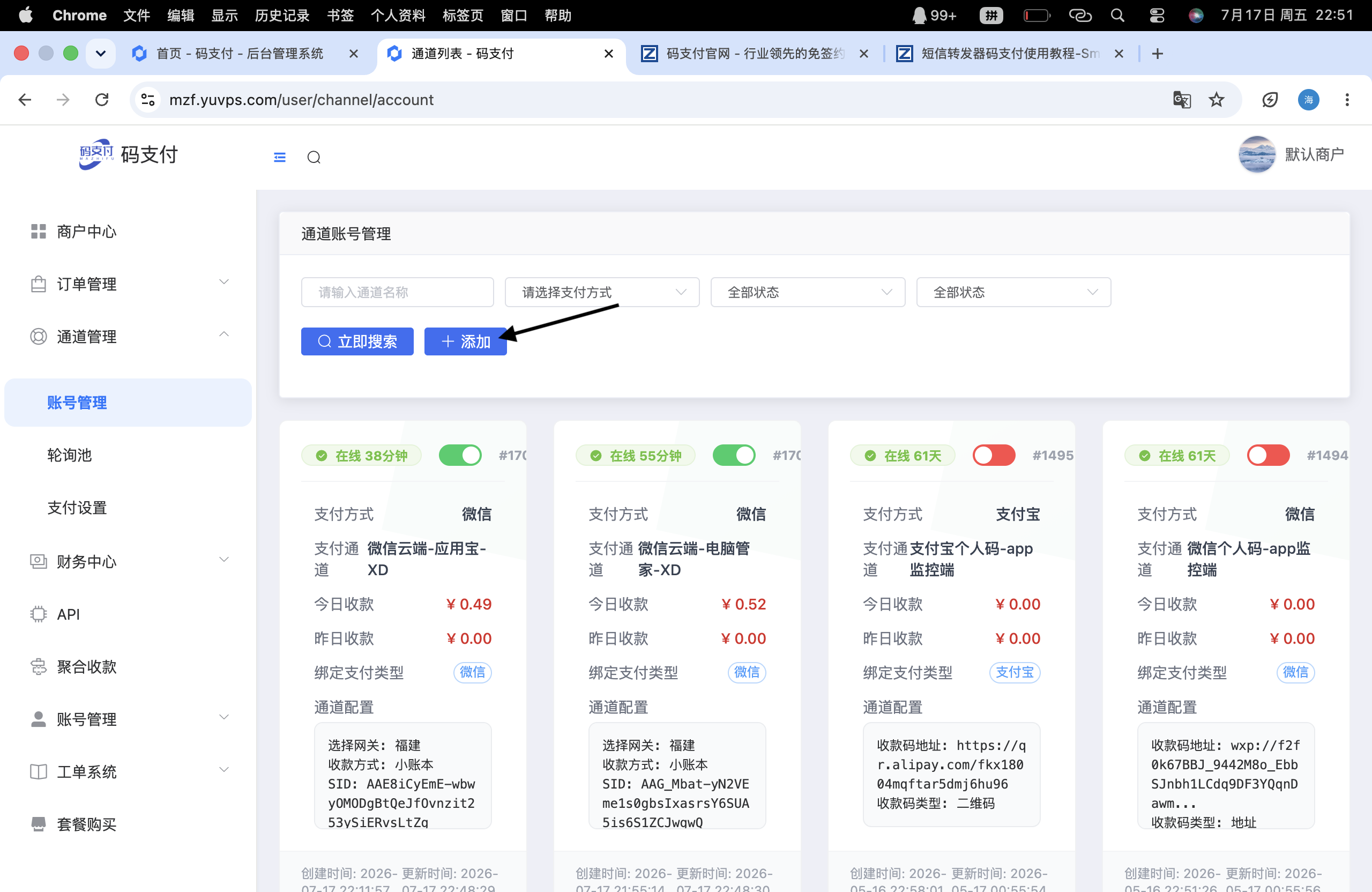This screenshot has height=892, width=1372.
Task: Click the lightning extension icon in toolbar
Action: point(1270,100)
